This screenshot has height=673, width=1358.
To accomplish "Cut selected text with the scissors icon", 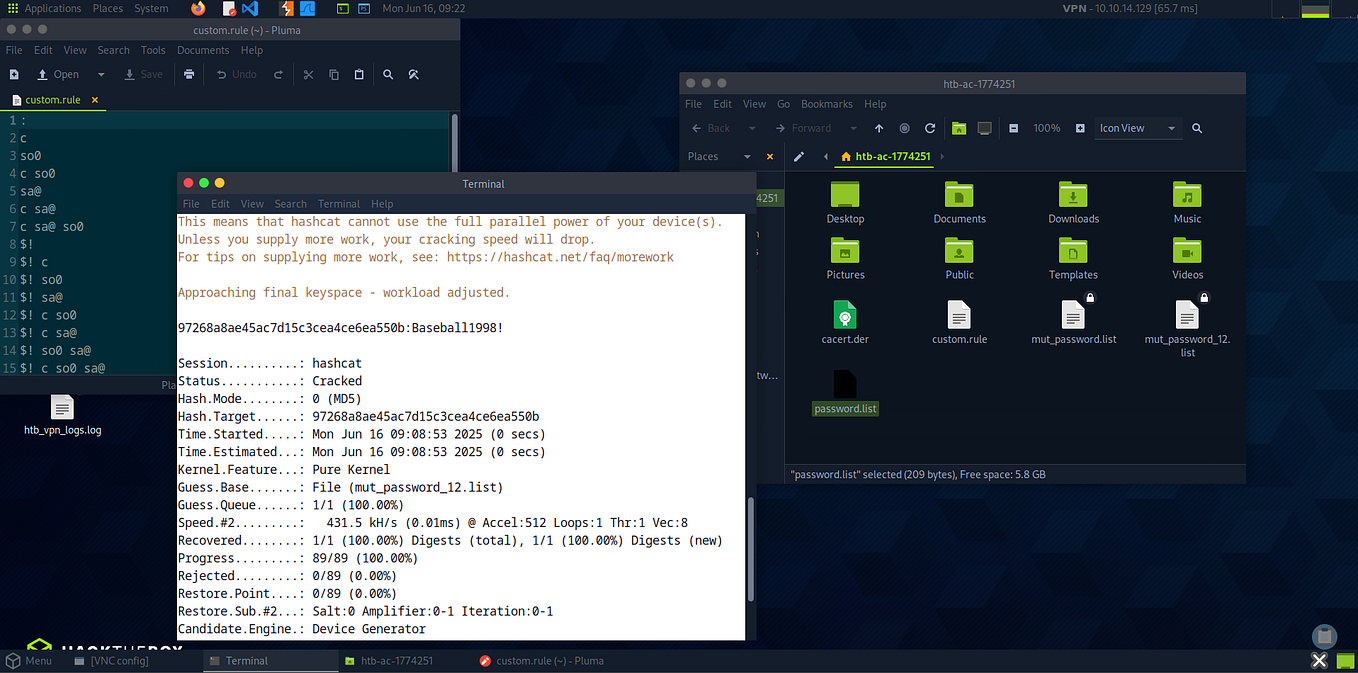I will (x=308, y=74).
